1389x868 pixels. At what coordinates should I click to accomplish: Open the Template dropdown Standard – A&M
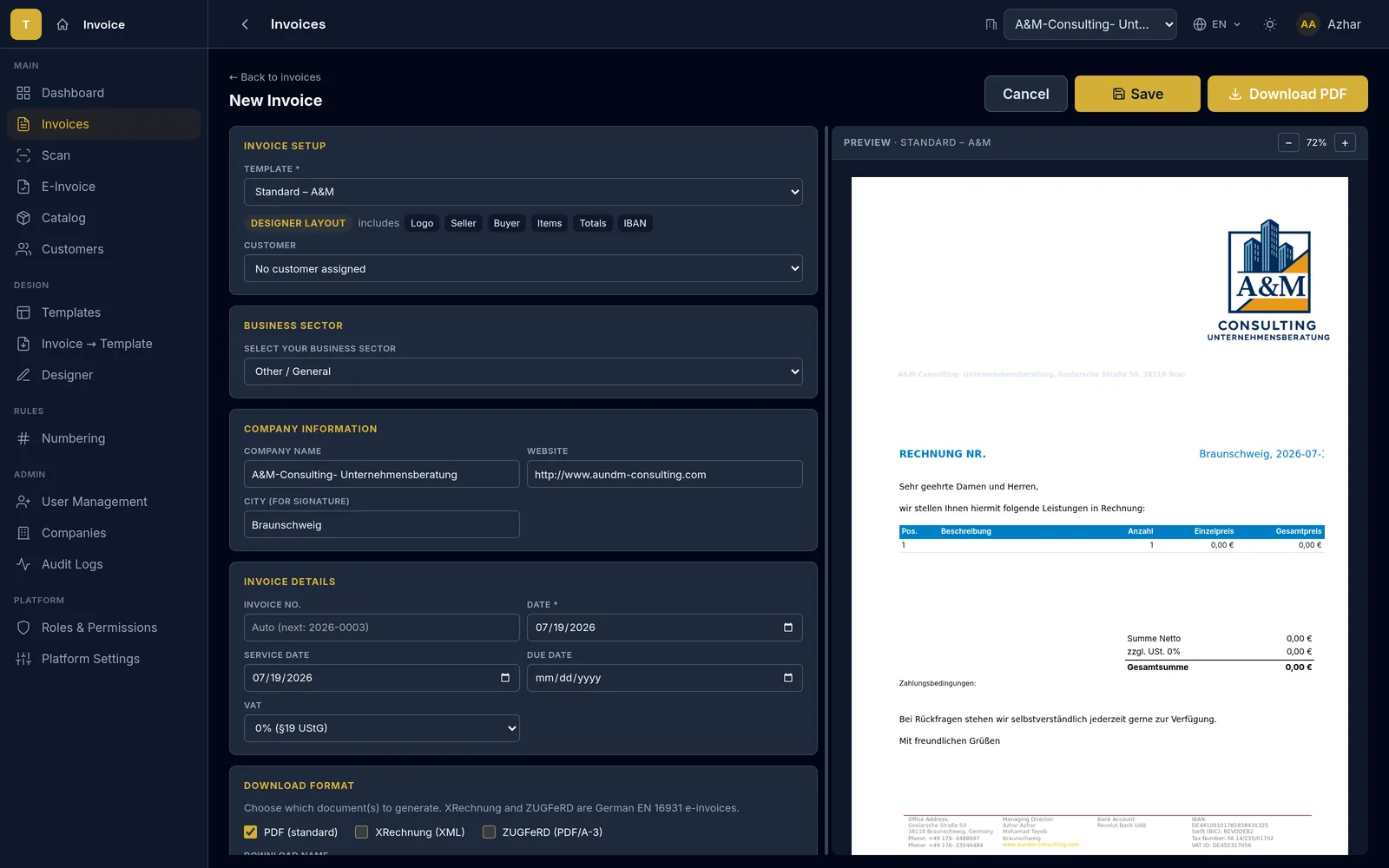[x=523, y=192]
